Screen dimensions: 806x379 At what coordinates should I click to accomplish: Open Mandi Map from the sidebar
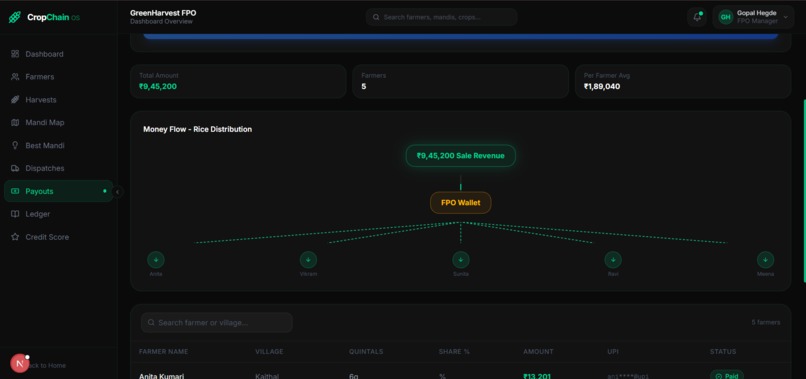(x=59, y=122)
